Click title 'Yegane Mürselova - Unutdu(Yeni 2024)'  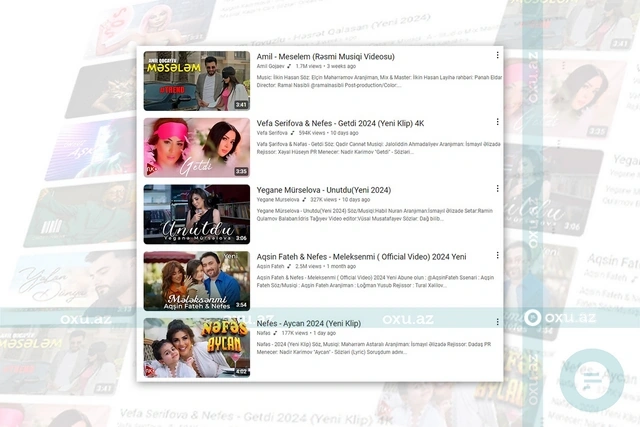tap(323, 189)
